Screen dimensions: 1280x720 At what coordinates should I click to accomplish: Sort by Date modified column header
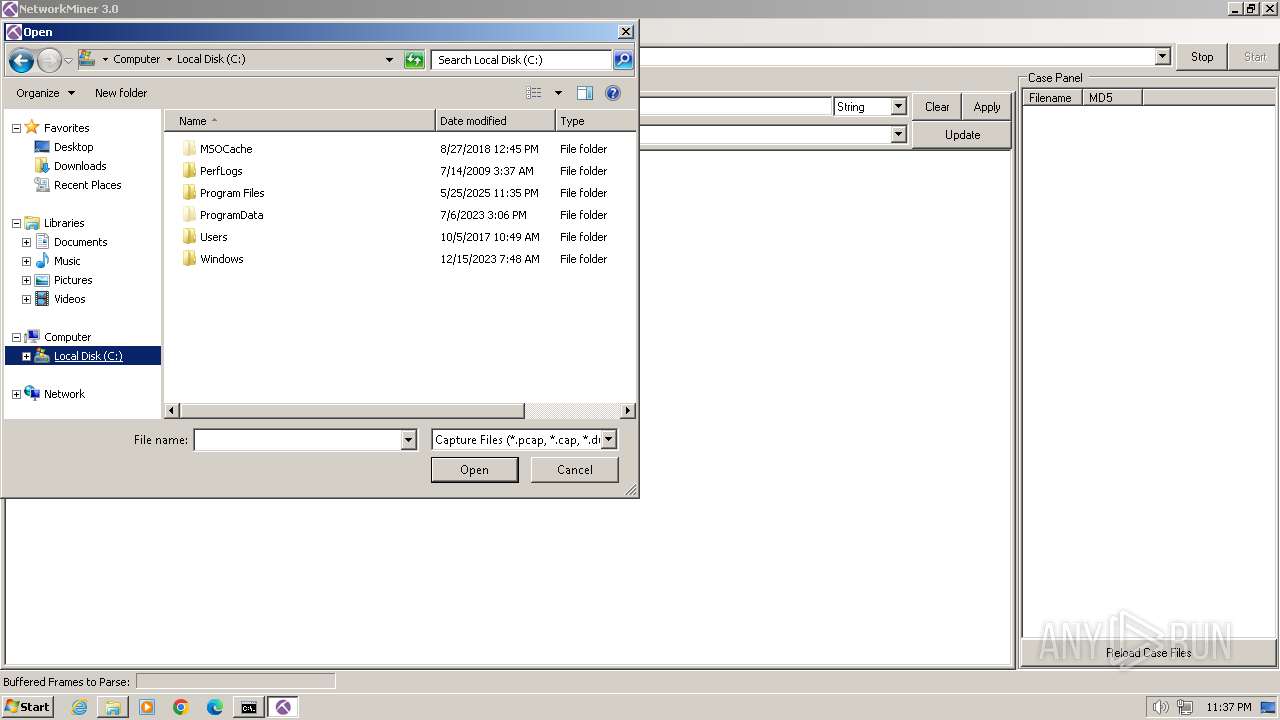(x=495, y=121)
